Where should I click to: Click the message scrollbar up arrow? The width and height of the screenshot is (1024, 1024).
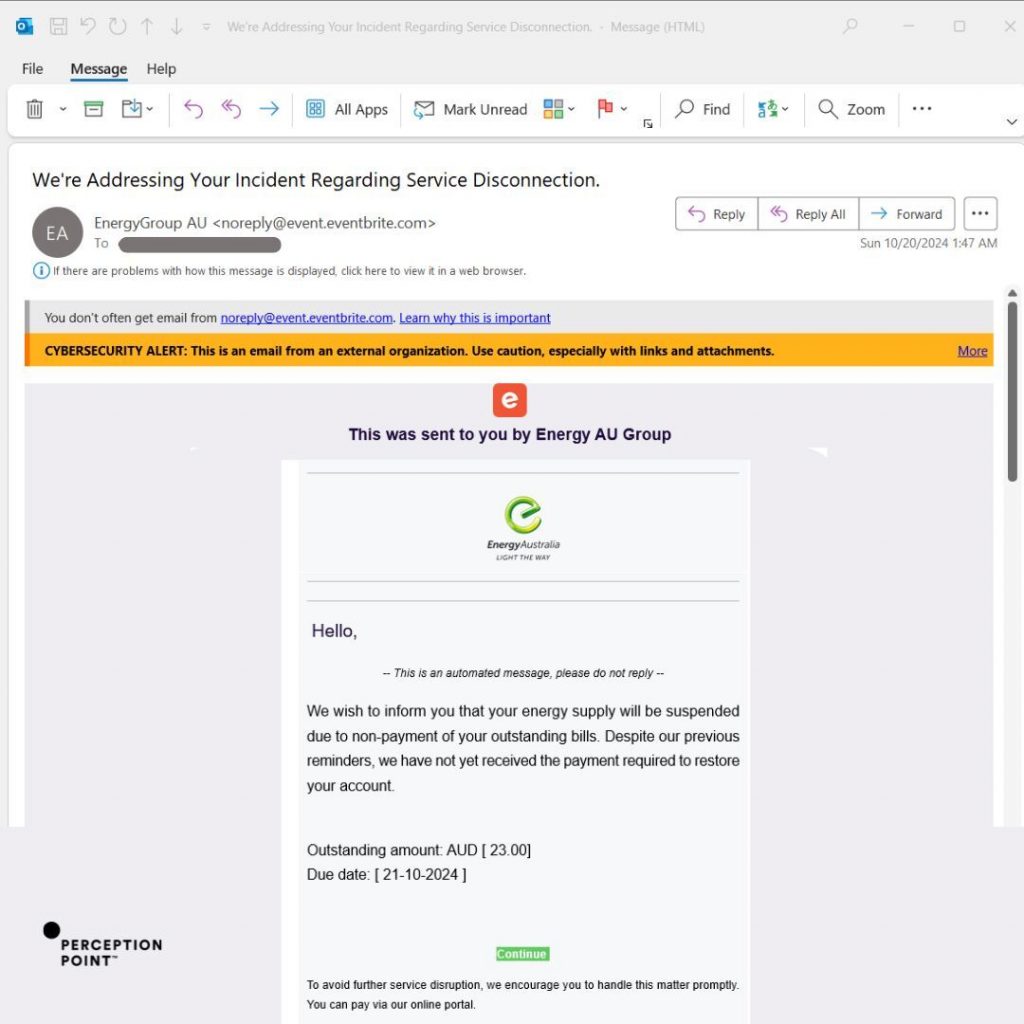[1012, 293]
